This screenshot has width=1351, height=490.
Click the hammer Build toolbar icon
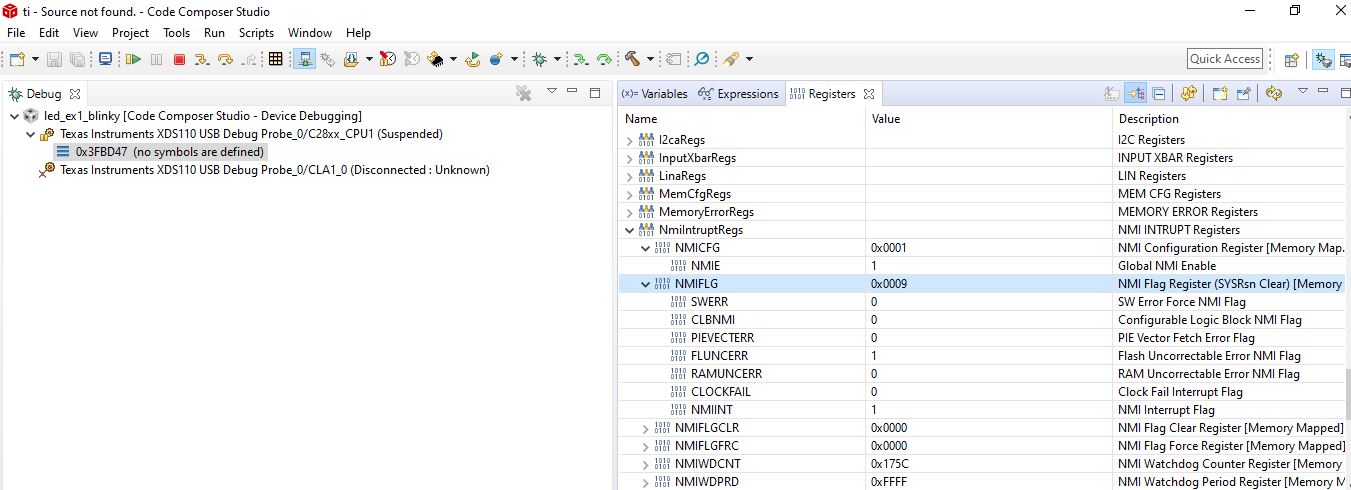pos(633,60)
